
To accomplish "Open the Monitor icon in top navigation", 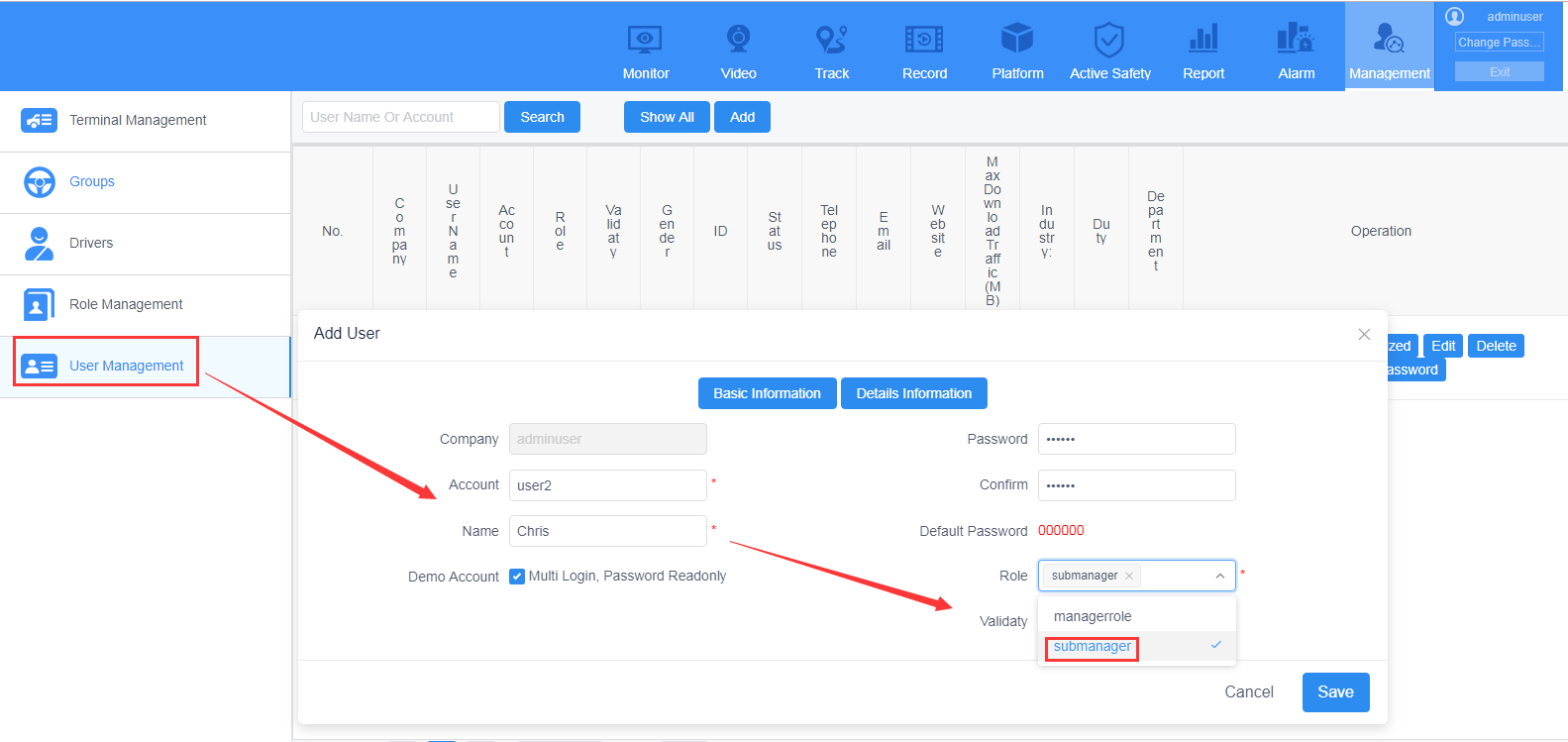I will pyautogui.click(x=645, y=40).
